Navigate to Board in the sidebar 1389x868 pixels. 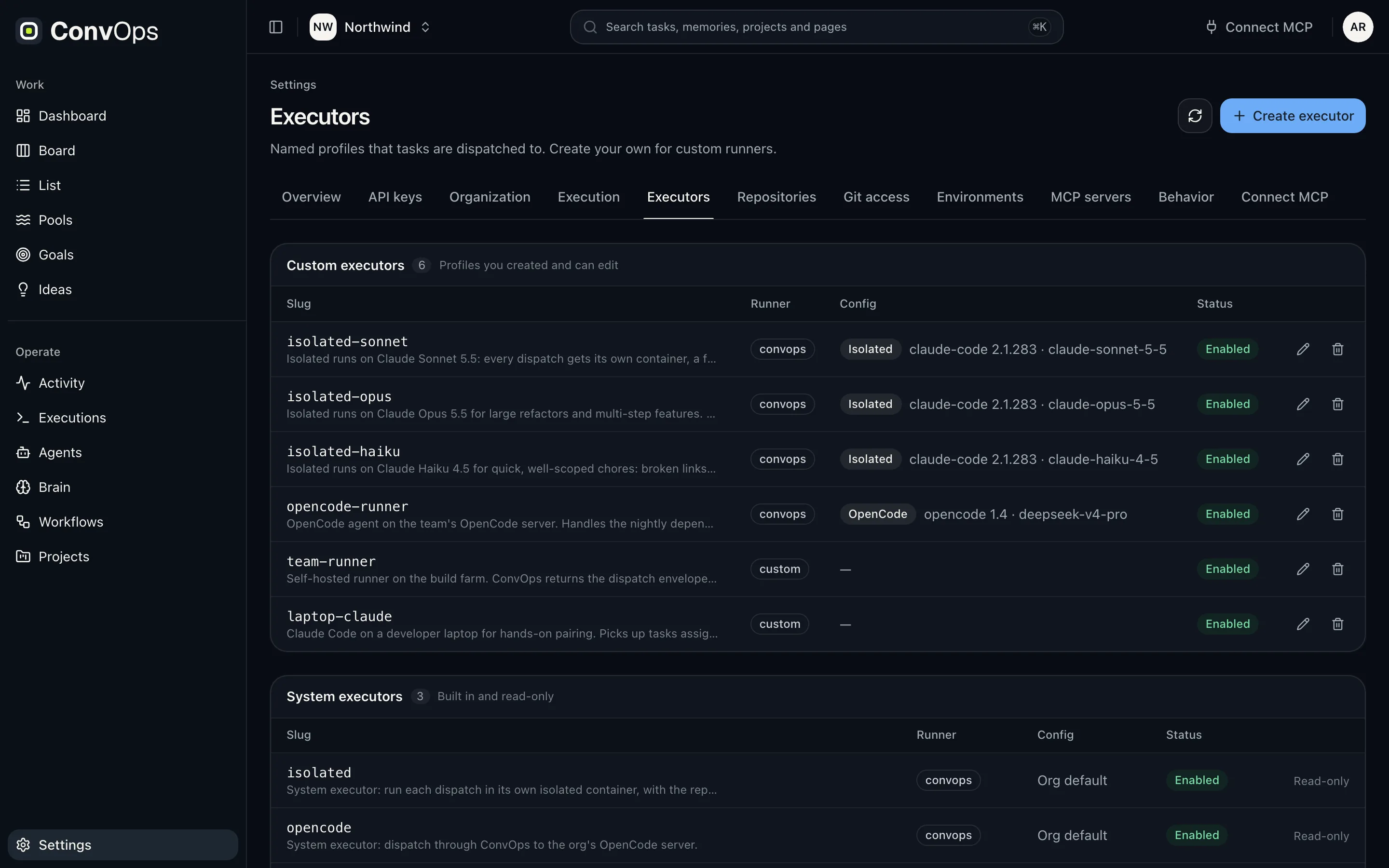point(123,150)
